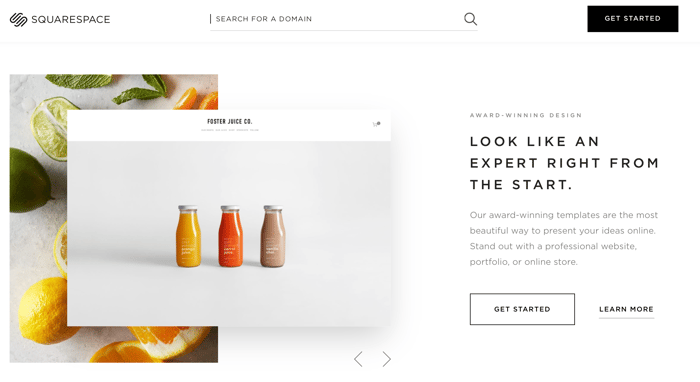Open the Learn More link
Image resolution: width=700 pixels, height=382 pixels.
click(626, 309)
